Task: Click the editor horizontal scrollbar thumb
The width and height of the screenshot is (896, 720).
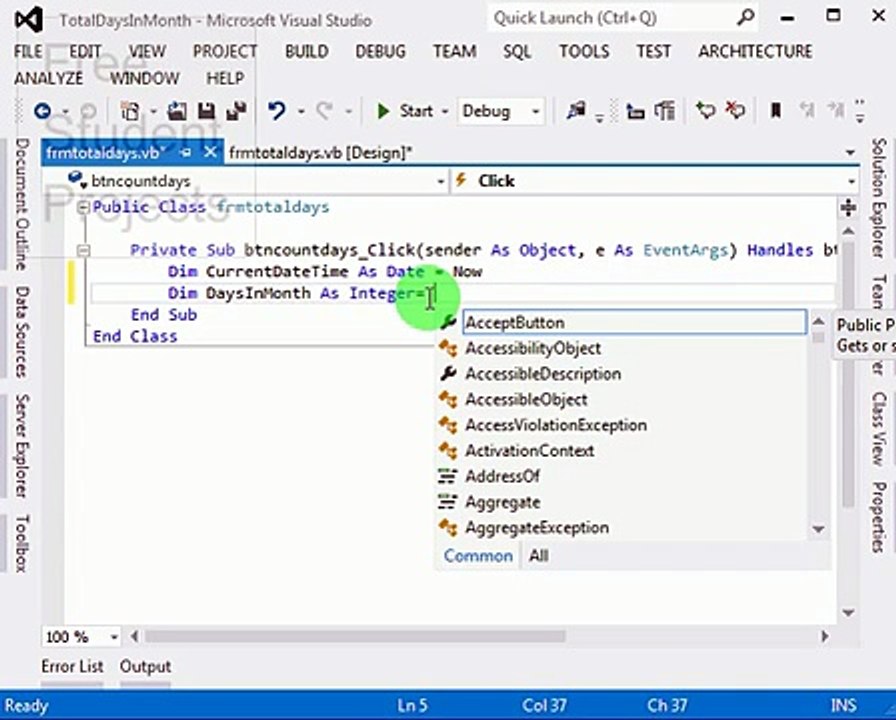Action: (x=354, y=636)
